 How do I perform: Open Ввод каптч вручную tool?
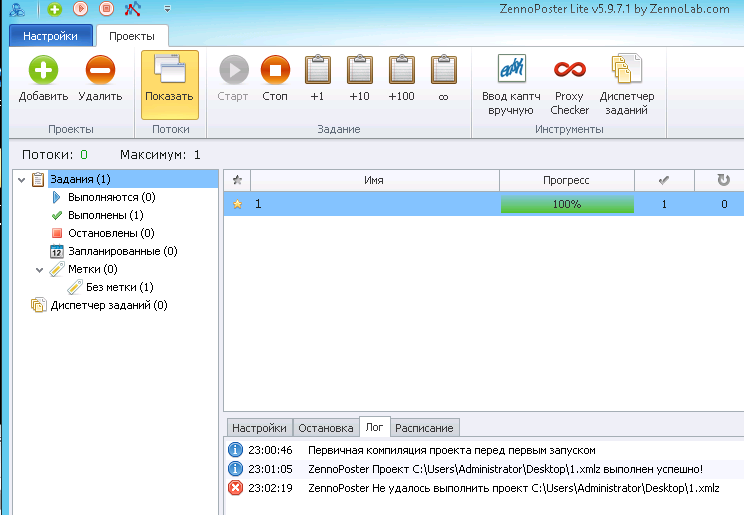pyautogui.click(x=511, y=85)
